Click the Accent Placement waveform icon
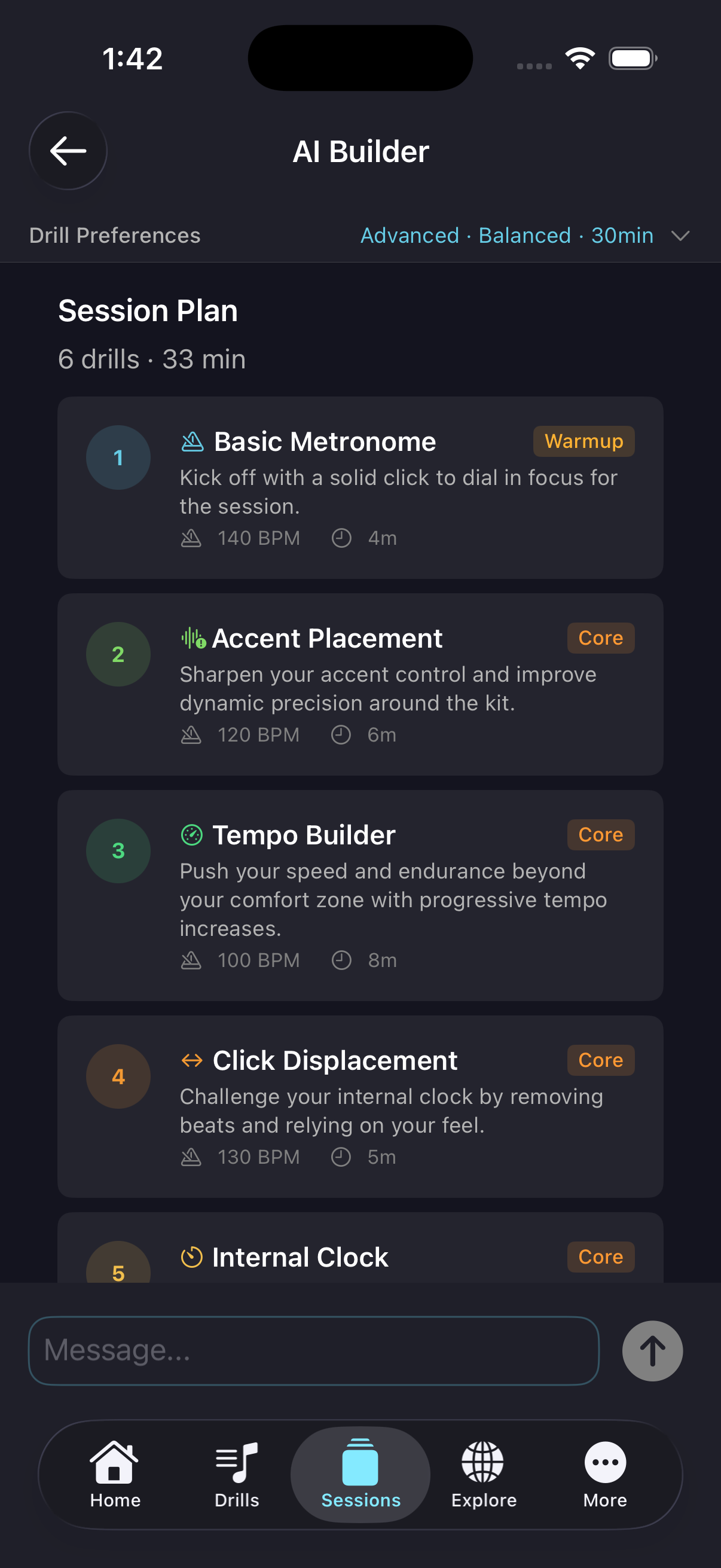Screen dimensions: 721x1568 point(193,639)
